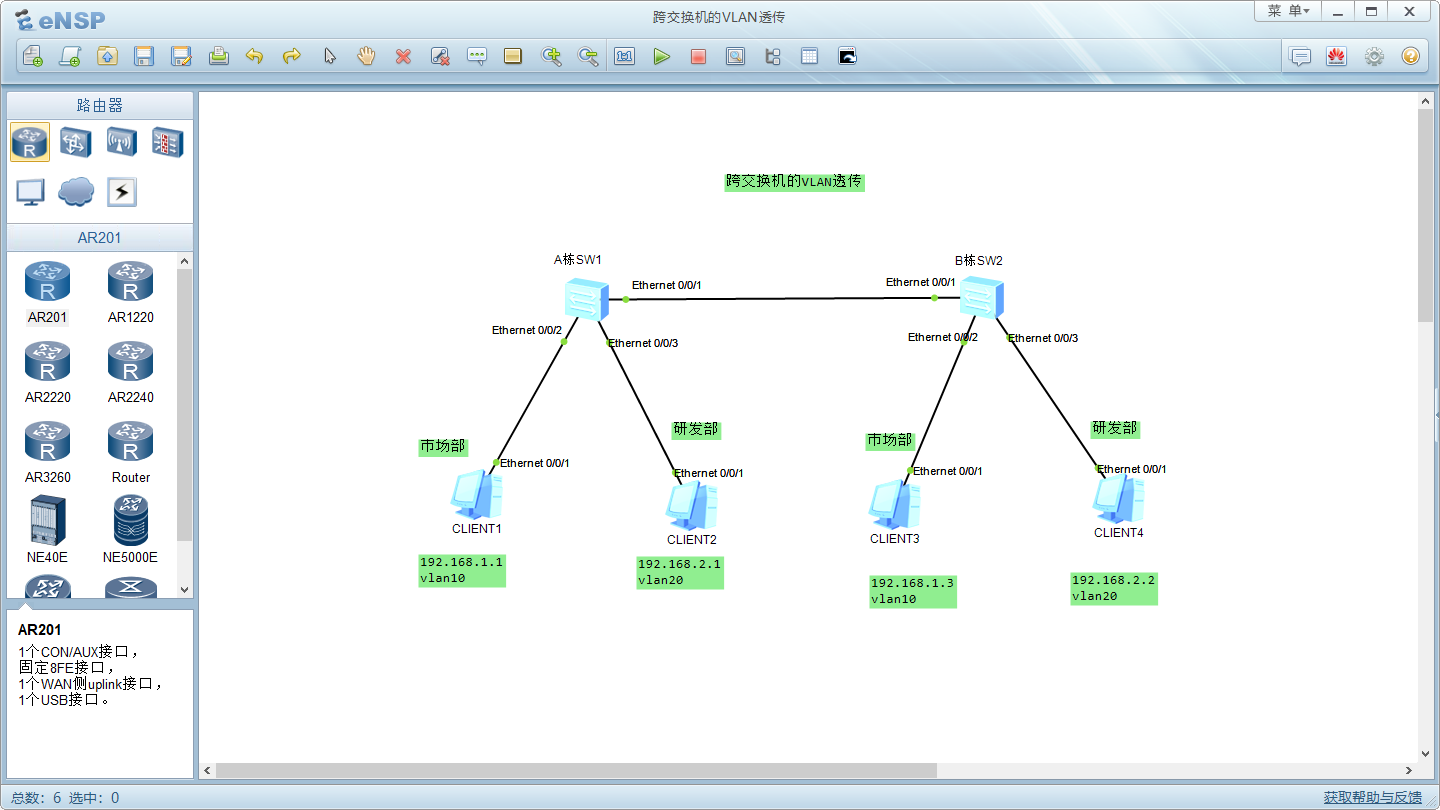Choose the text annotation bubble tool
The height and width of the screenshot is (810, 1440).
coord(477,57)
